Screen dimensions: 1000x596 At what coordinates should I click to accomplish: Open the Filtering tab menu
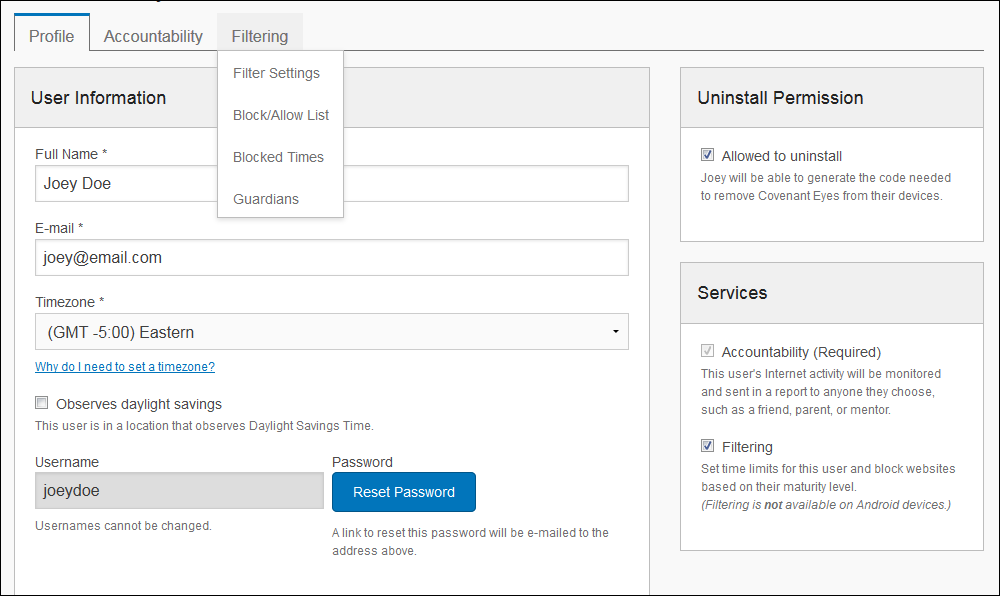coord(260,36)
